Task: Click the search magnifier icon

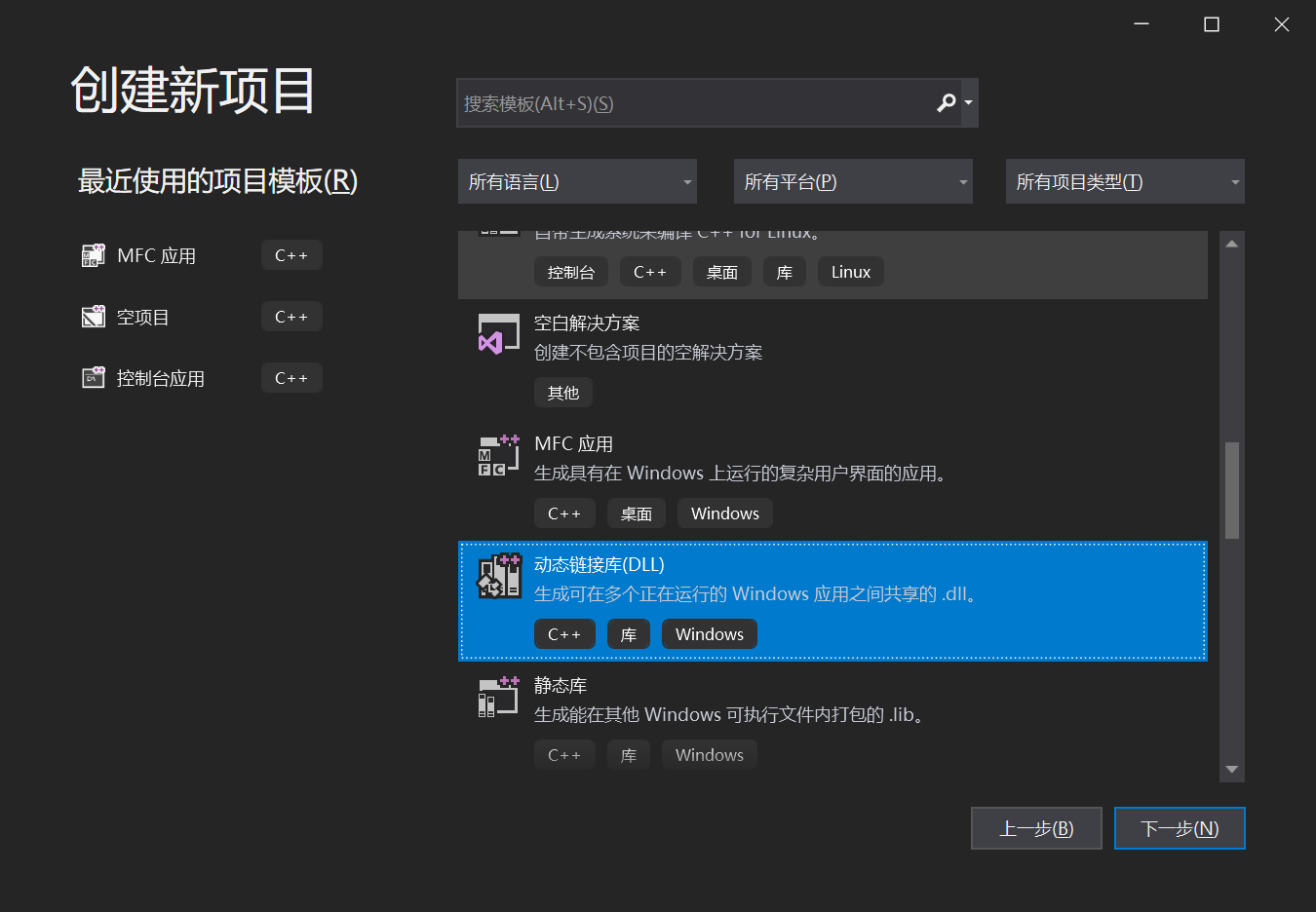Action: tap(946, 102)
